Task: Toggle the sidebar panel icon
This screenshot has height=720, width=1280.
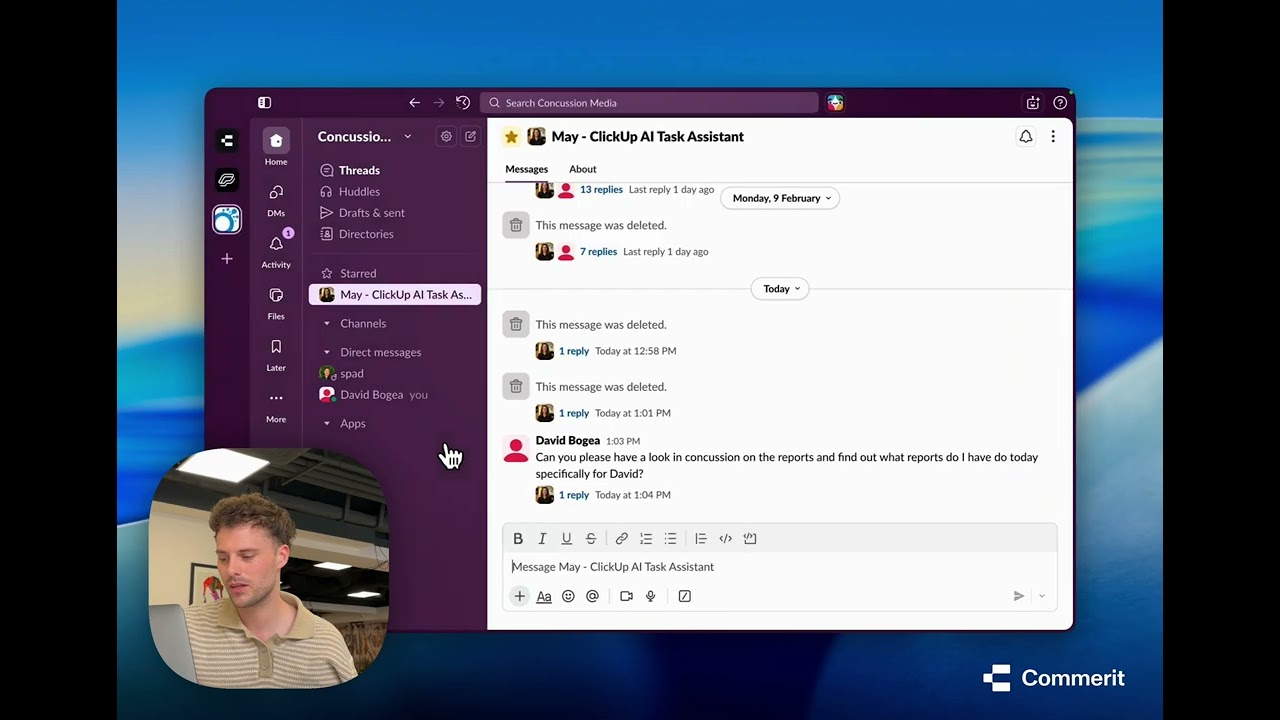Action: tap(264, 102)
